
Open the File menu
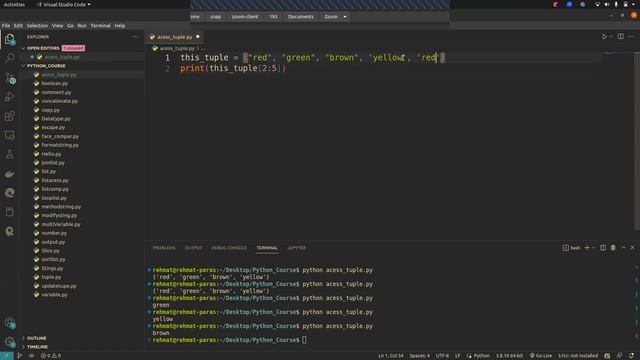[6, 26]
